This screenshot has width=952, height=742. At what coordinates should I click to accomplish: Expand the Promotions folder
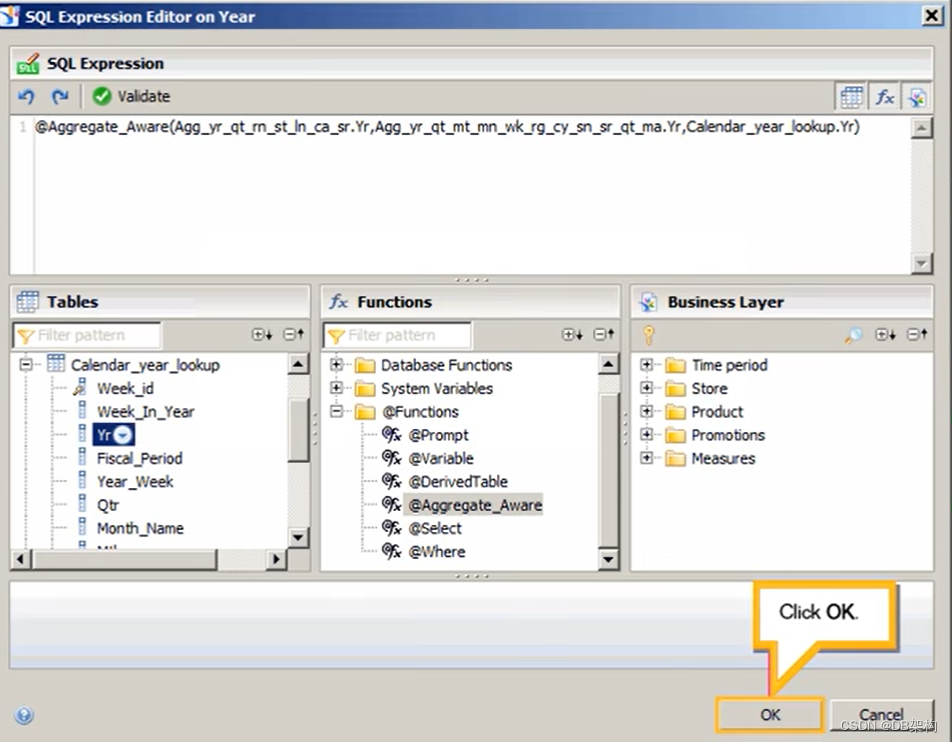pyautogui.click(x=647, y=434)
